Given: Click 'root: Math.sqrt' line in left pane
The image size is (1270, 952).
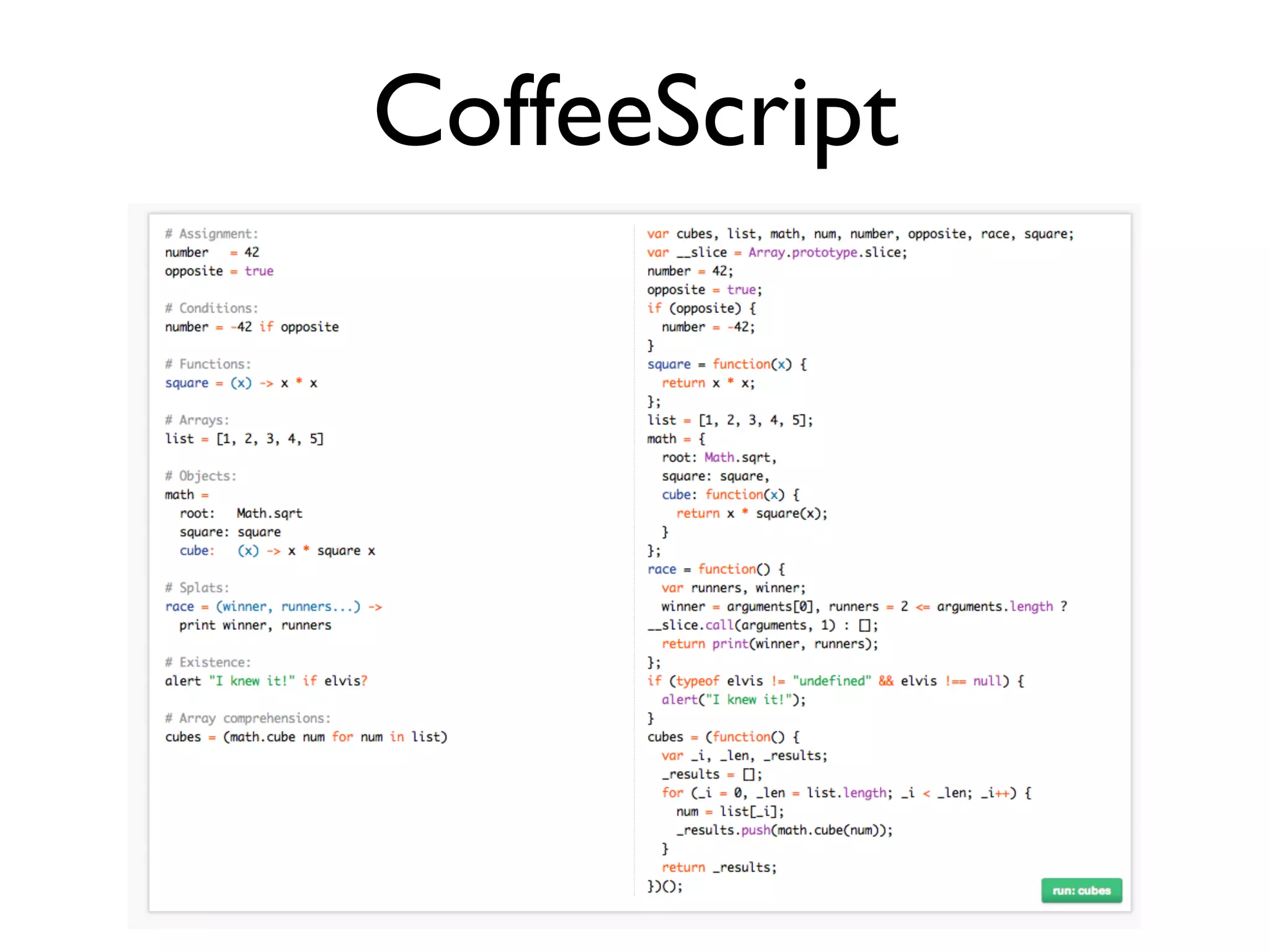Looking at the screenshot, I should [241, 513].
